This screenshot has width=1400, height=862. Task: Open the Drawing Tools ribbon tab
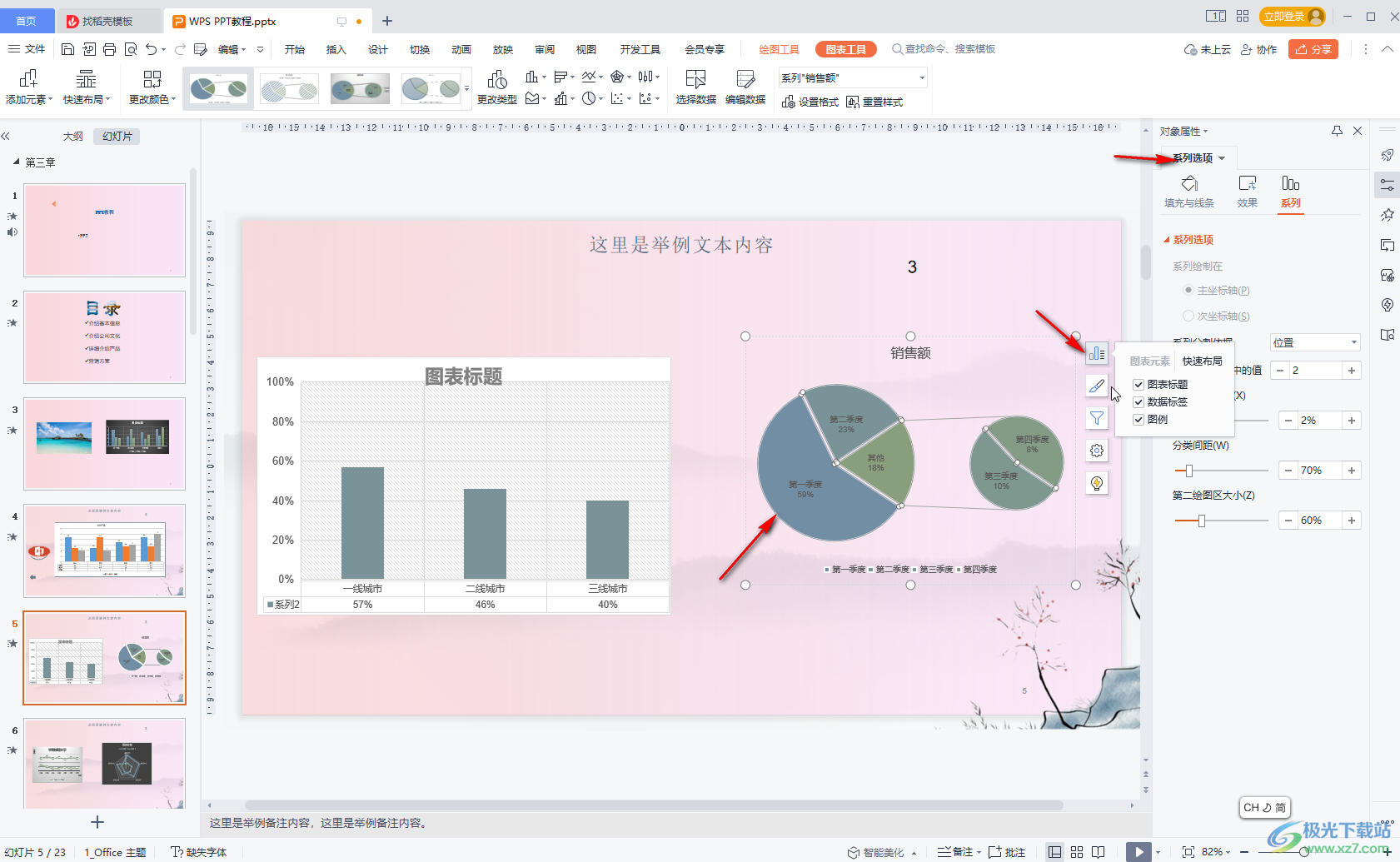(x=779, y=49)
